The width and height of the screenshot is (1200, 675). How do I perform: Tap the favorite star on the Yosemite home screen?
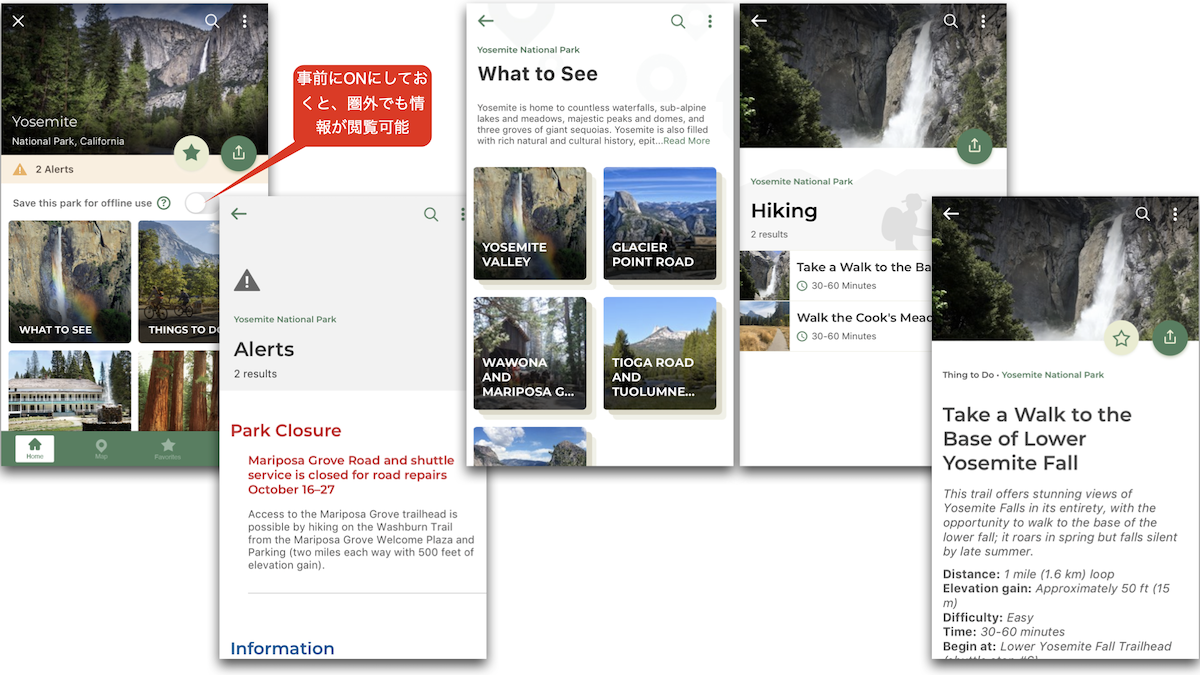192,153
